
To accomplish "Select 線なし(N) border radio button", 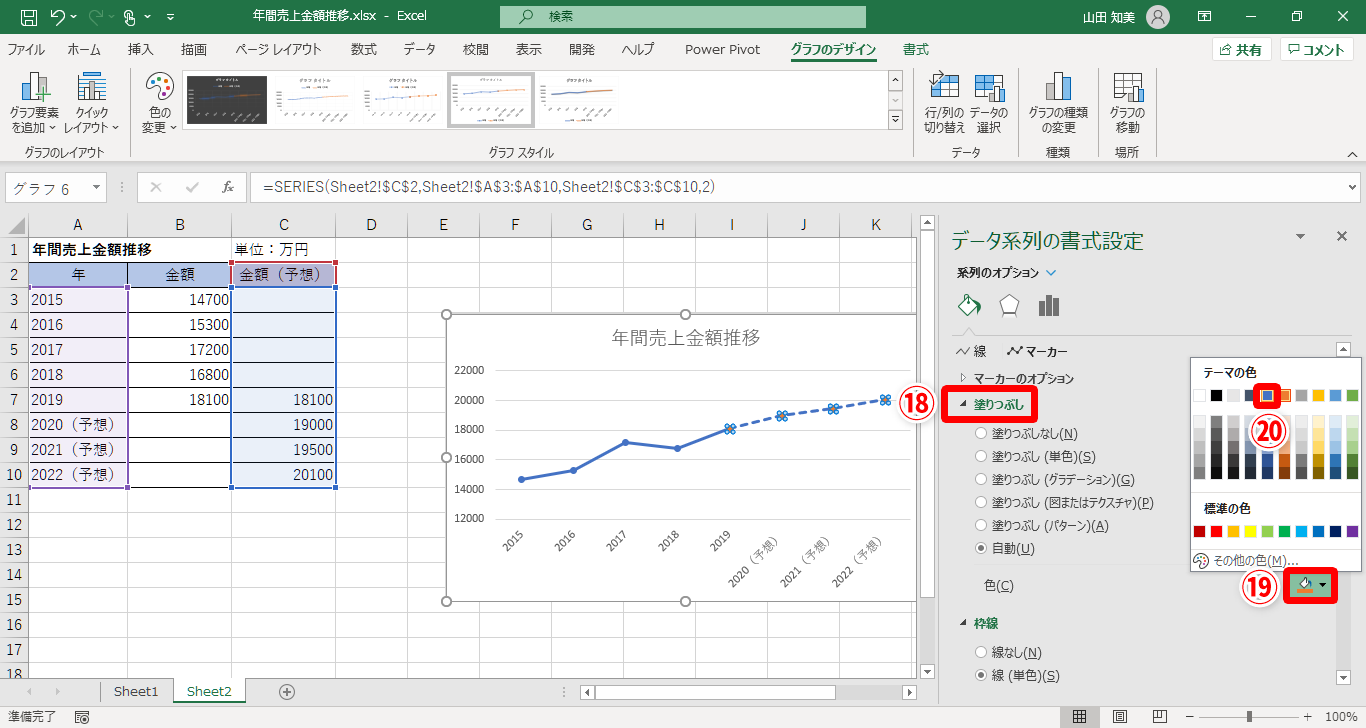I will tap(982, 652).
